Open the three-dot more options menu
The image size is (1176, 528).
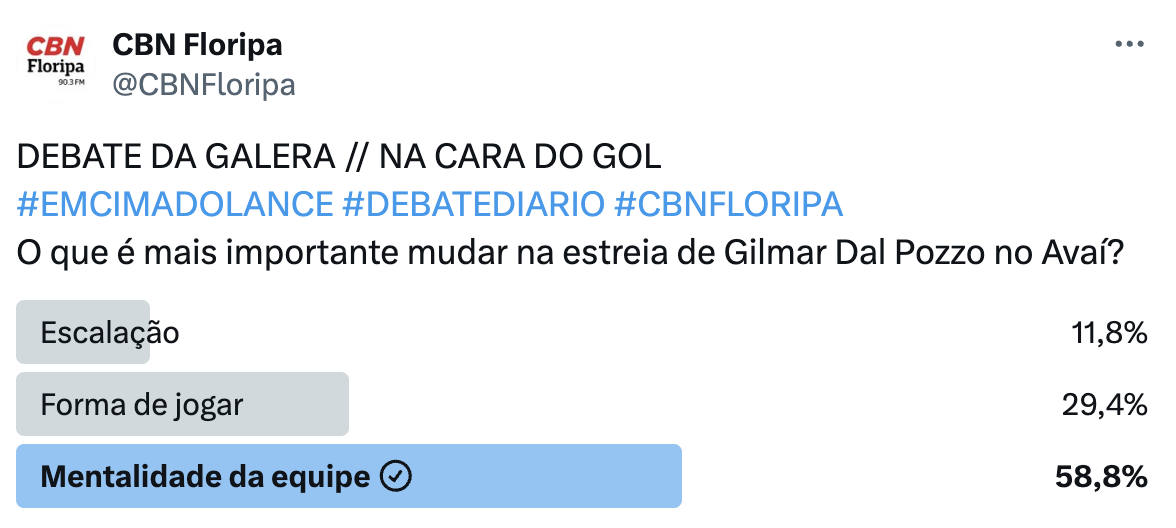click(1129, 45)
